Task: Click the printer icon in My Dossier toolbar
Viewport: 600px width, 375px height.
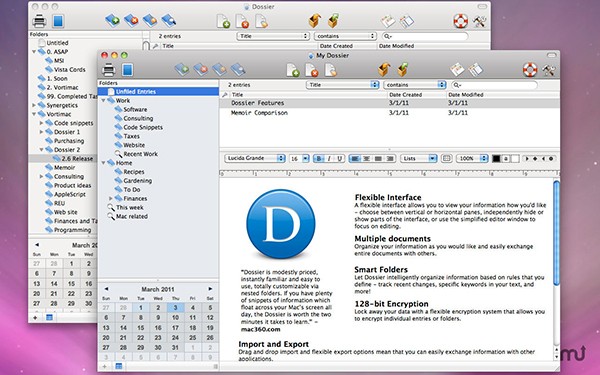Action: click(109, 70)
